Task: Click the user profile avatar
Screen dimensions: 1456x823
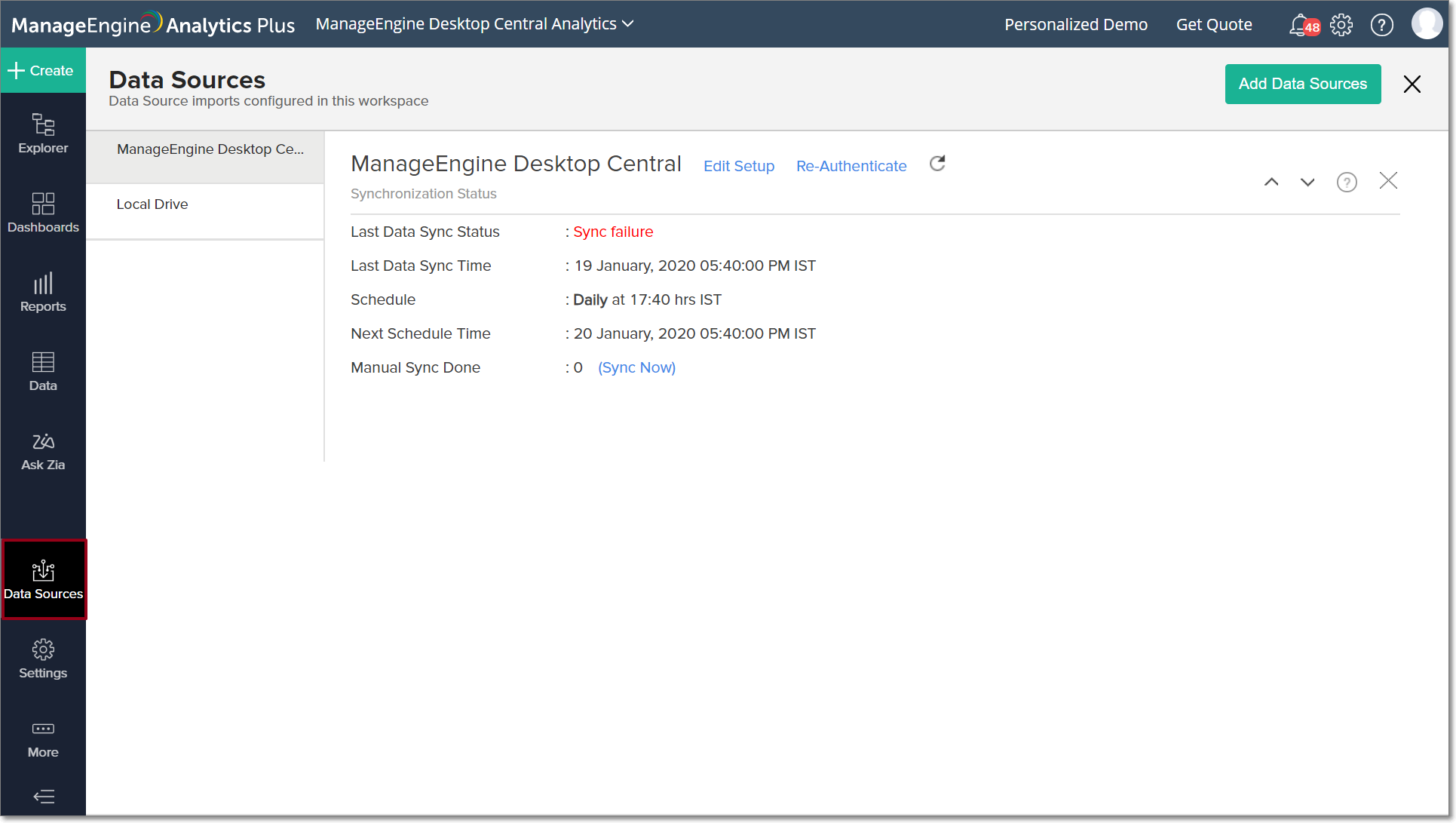Action: coord(1426,24)
